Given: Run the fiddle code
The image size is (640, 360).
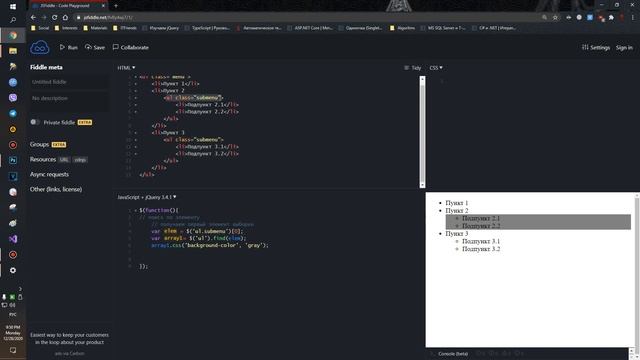Looking at the screenshot, I should (x=69, y=47).
